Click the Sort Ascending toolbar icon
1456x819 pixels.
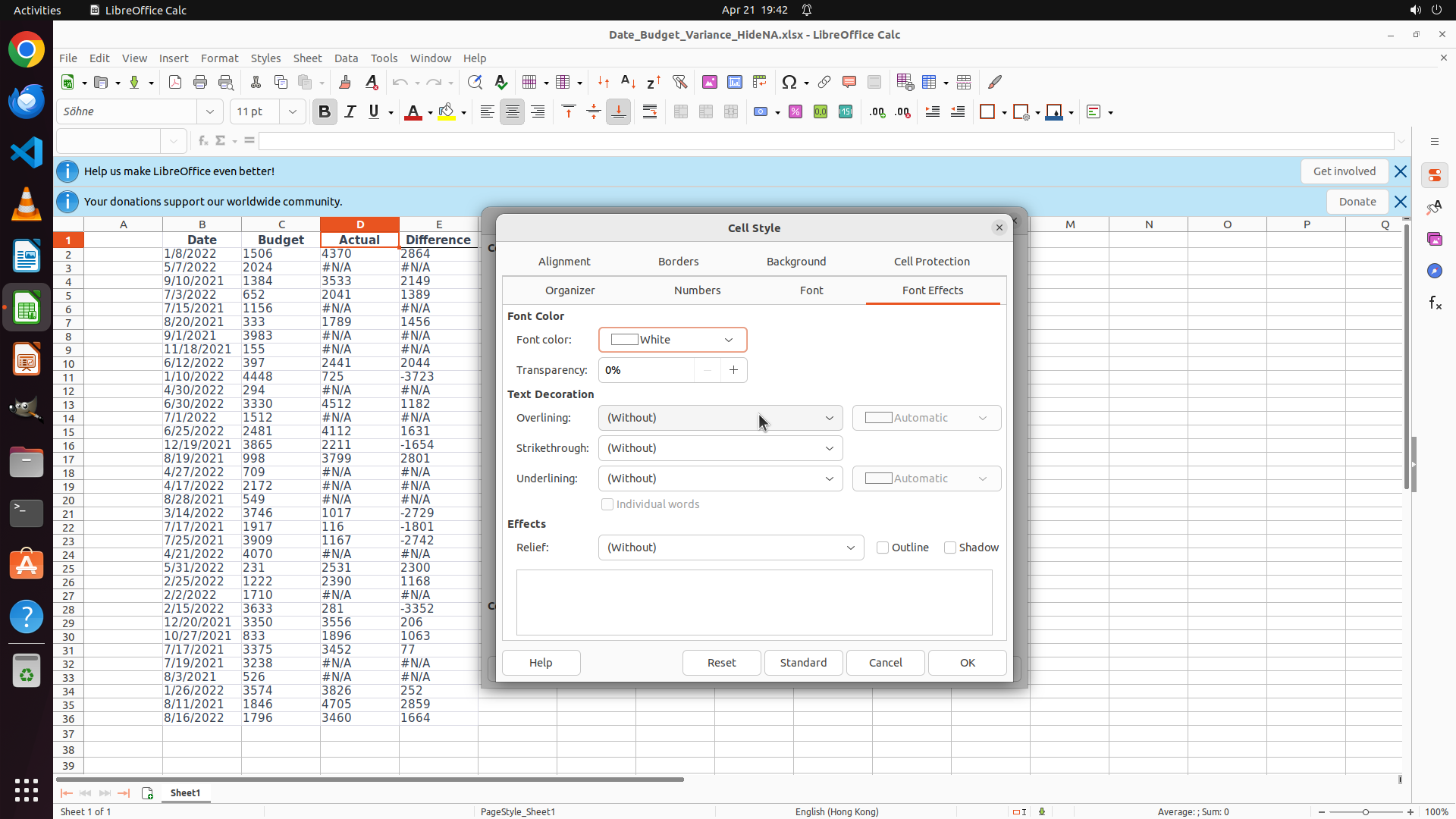click(628, 82)
